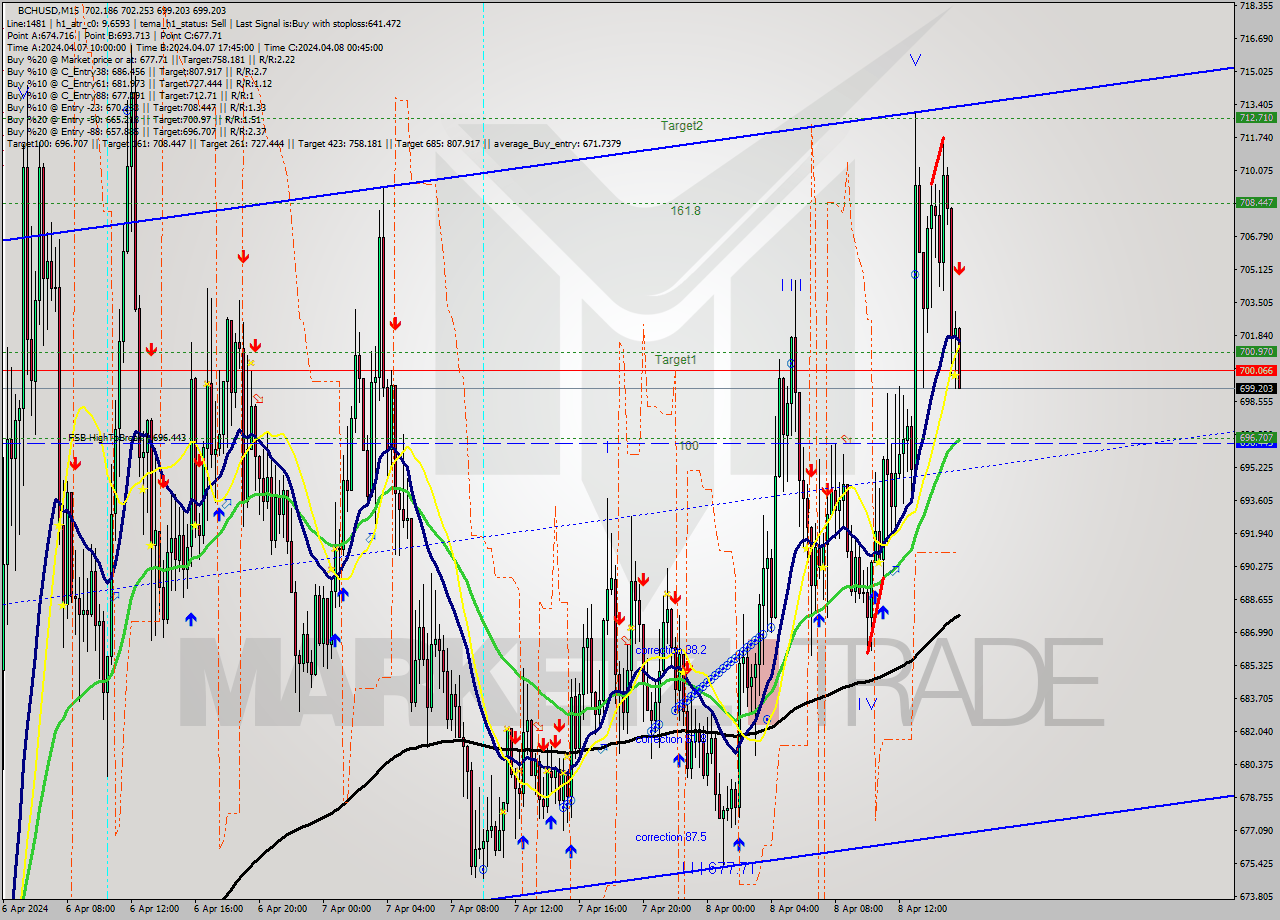This screenshot has height=920, width=1280.
Task: Click the '7 Apr 20:00' time label
Action: (x=667, y=910)
